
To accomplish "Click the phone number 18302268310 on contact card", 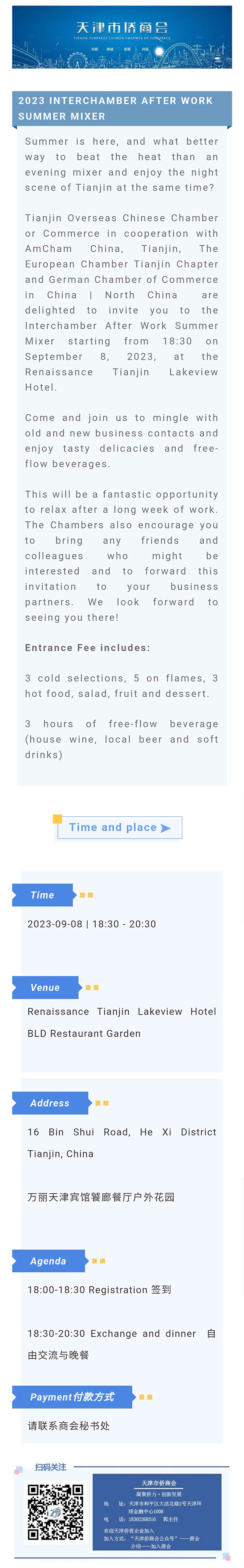I will coord(142,1519).
